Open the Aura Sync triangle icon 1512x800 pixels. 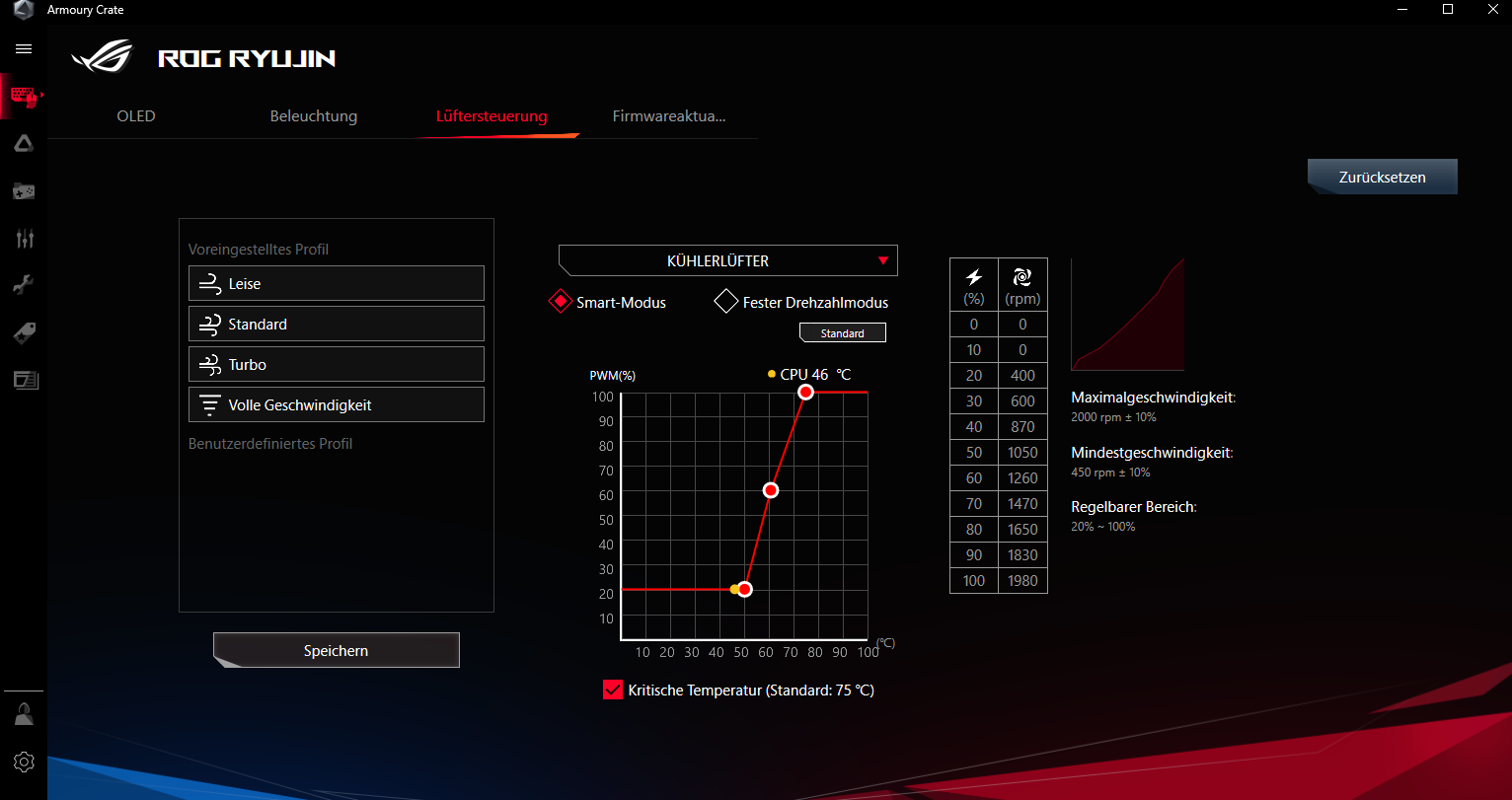[x=24, y=144]
